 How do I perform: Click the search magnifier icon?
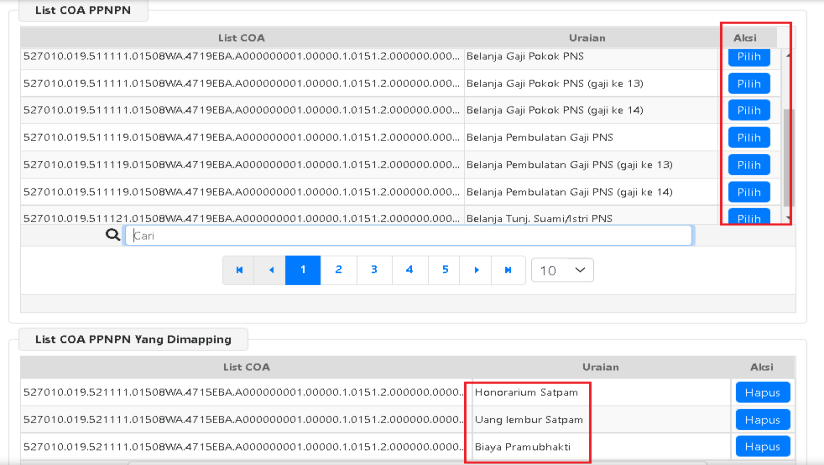112,235
